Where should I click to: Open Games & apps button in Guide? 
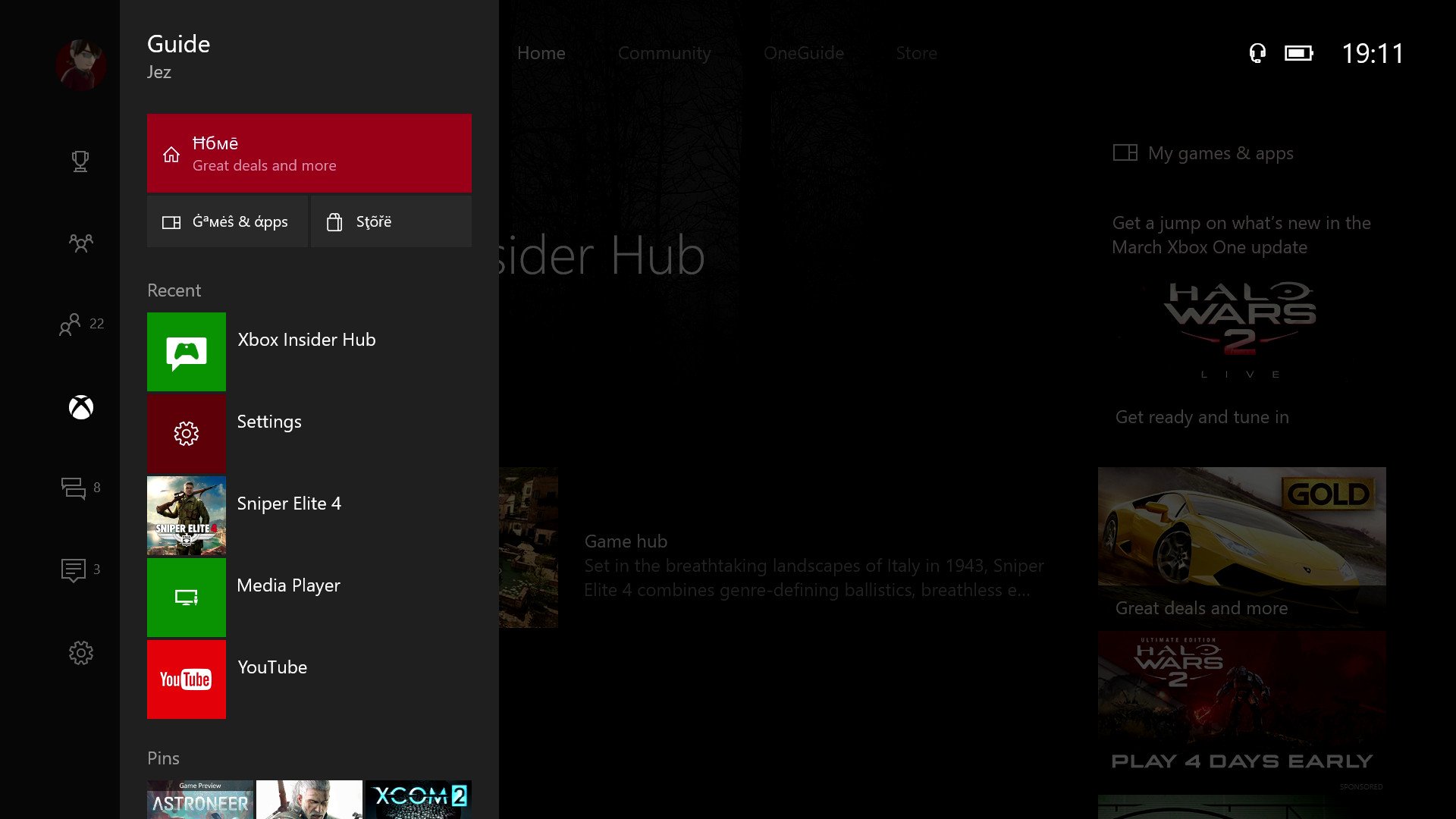[x=227, y=221]
